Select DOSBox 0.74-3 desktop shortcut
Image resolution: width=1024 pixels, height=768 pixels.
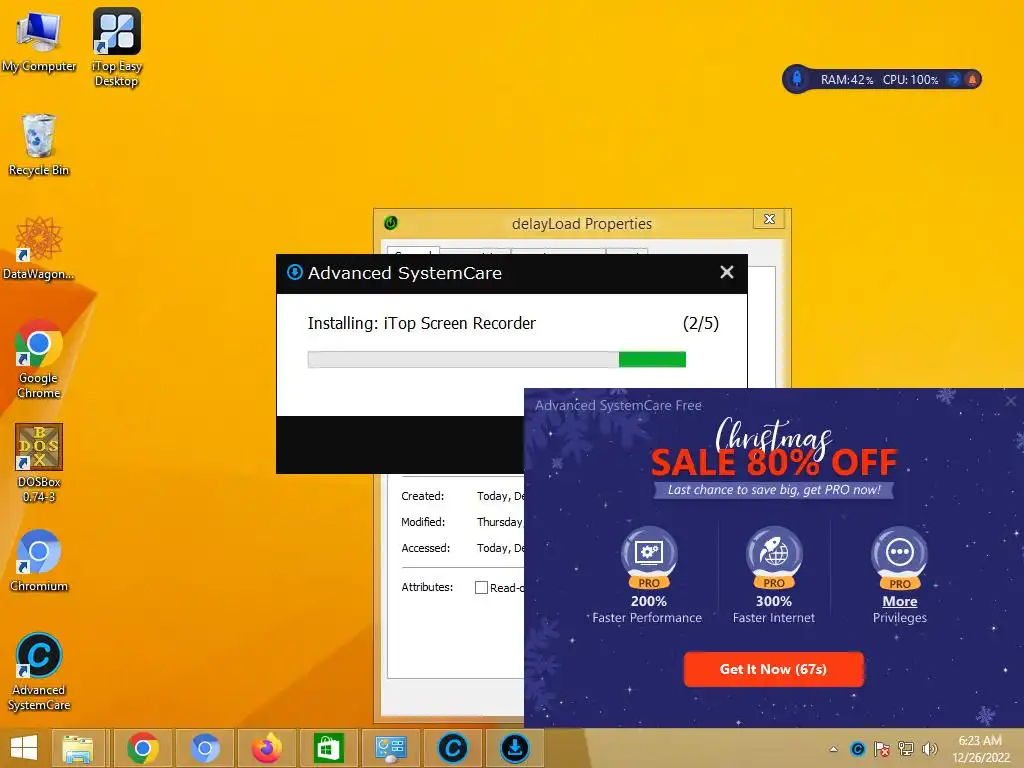tap(39, 463)
